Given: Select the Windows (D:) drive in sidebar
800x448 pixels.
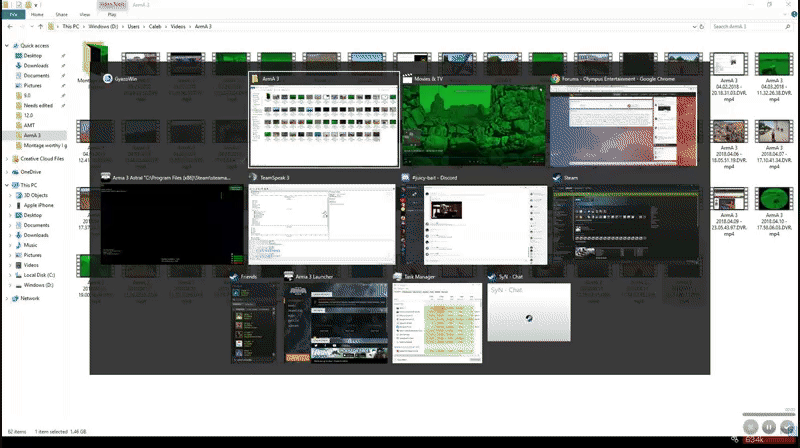Looking at the screenshot, I should (x=38, y=285).
